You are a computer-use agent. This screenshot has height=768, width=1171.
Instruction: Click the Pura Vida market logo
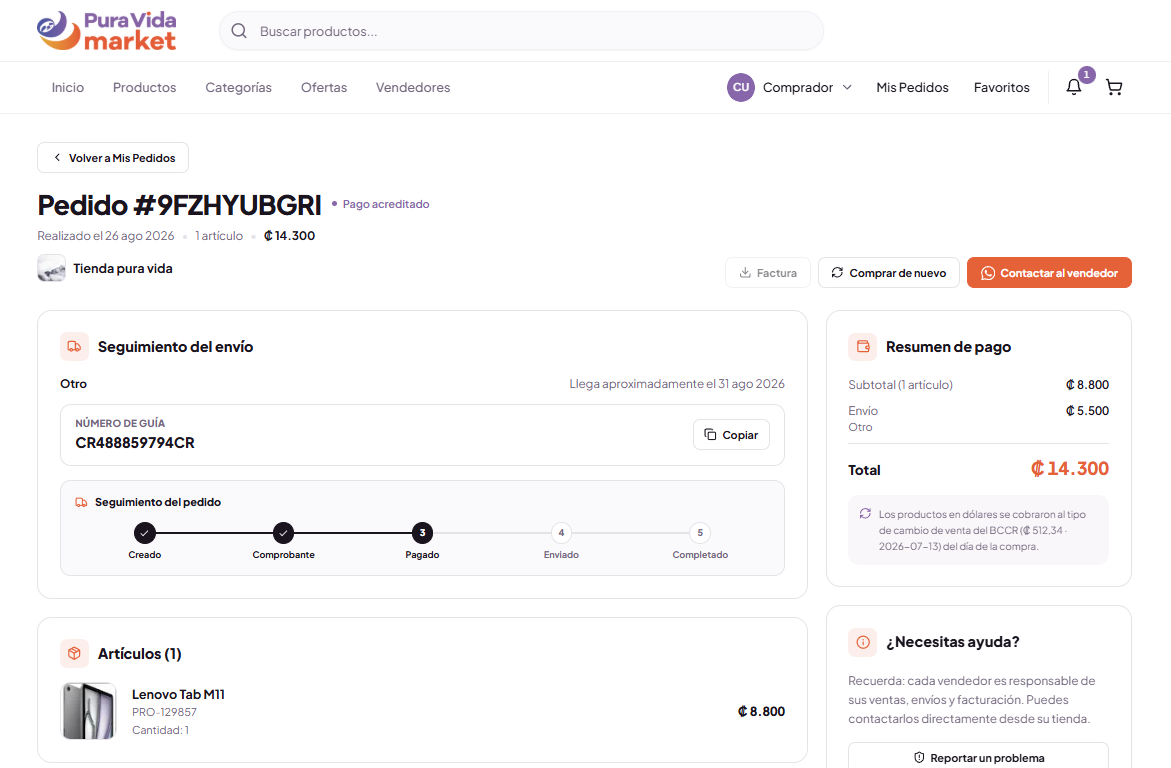107,31
